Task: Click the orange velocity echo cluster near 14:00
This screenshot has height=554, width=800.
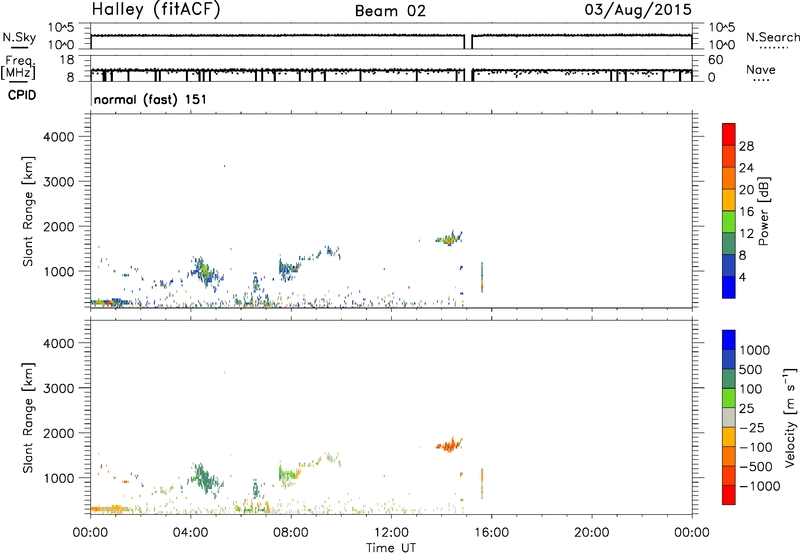Action: tap(449, 445)
